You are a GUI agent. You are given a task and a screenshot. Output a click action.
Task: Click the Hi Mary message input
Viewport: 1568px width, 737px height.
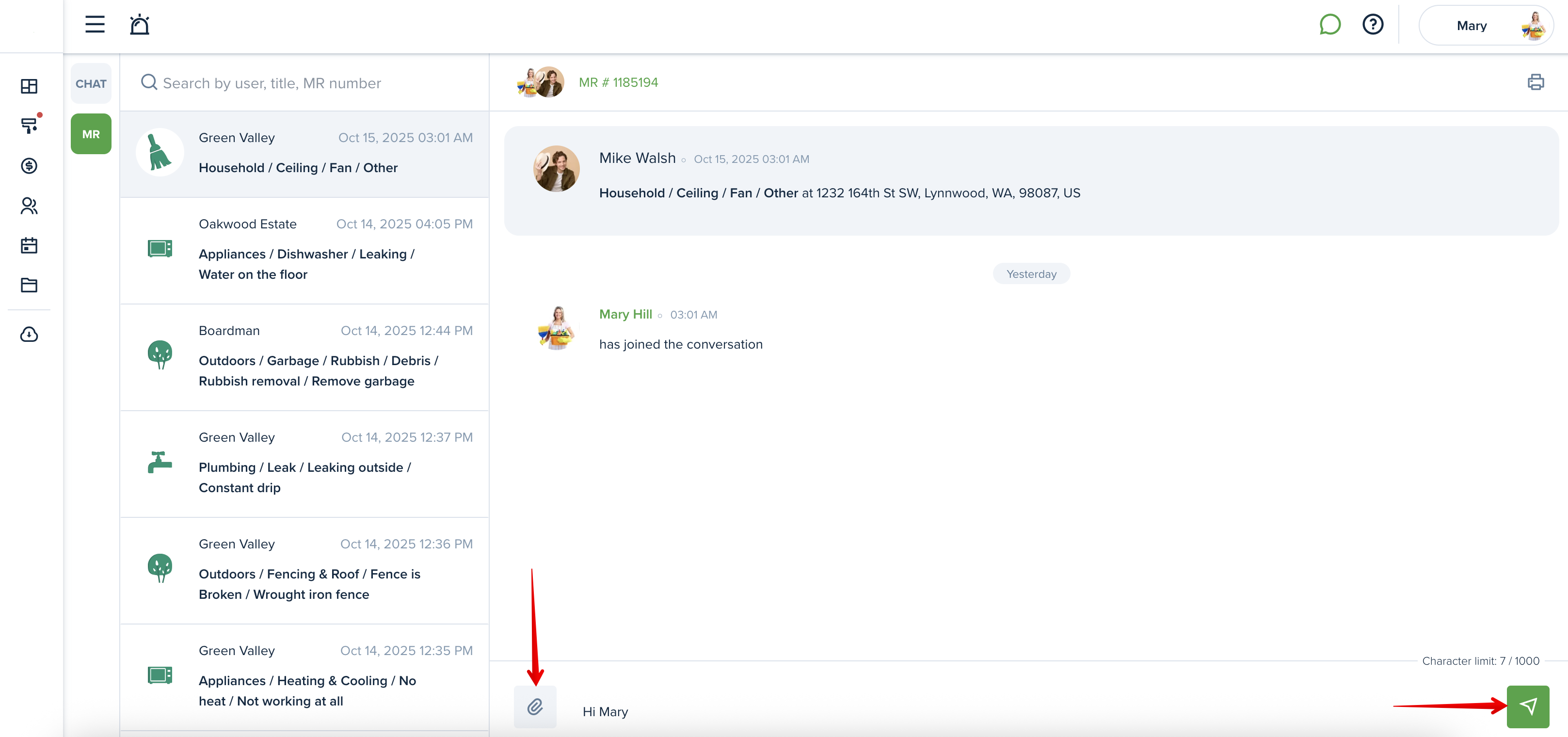(x=974, y=711)
